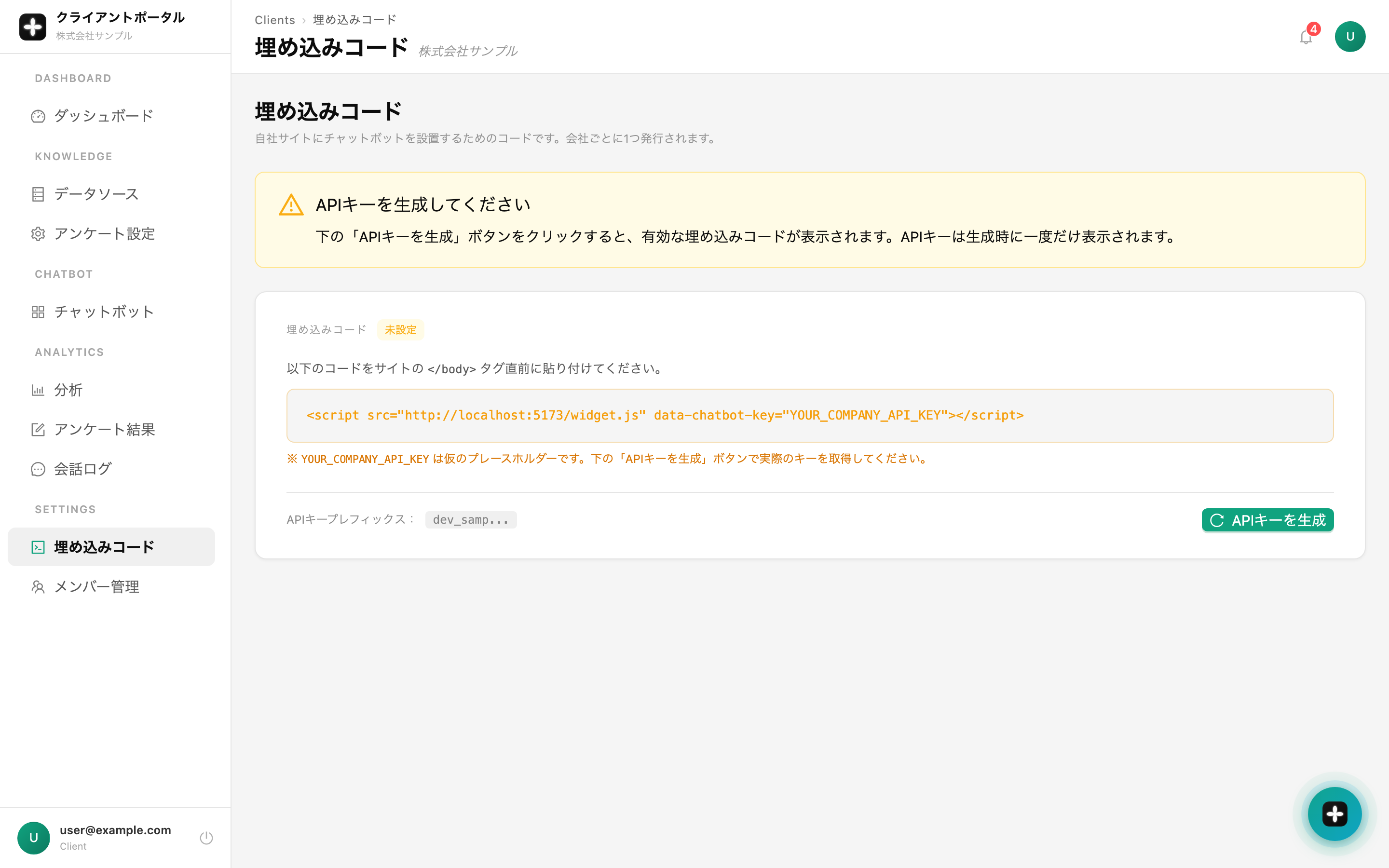Click the 埋め込みコード terminal icon

tap(38, 547)
